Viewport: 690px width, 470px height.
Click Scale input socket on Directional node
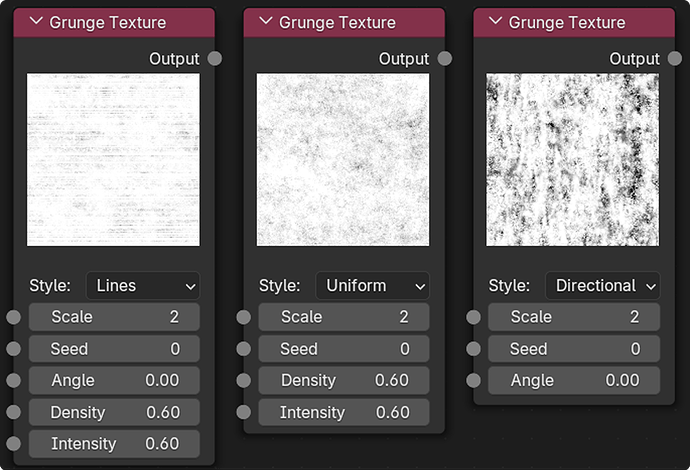click(473, 317)
